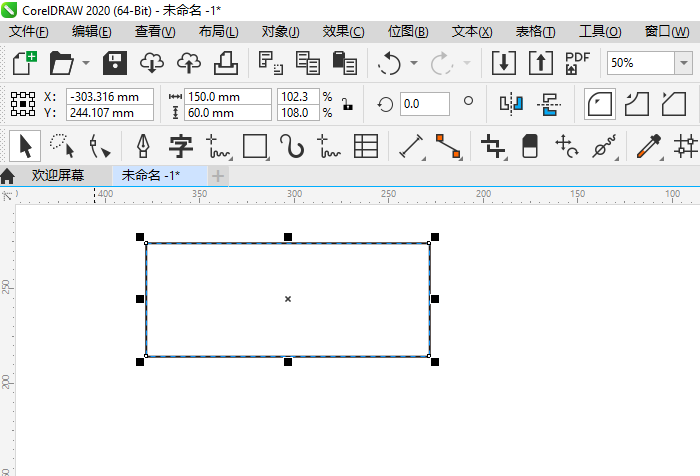Select the Eraser tool

point(530,146)
